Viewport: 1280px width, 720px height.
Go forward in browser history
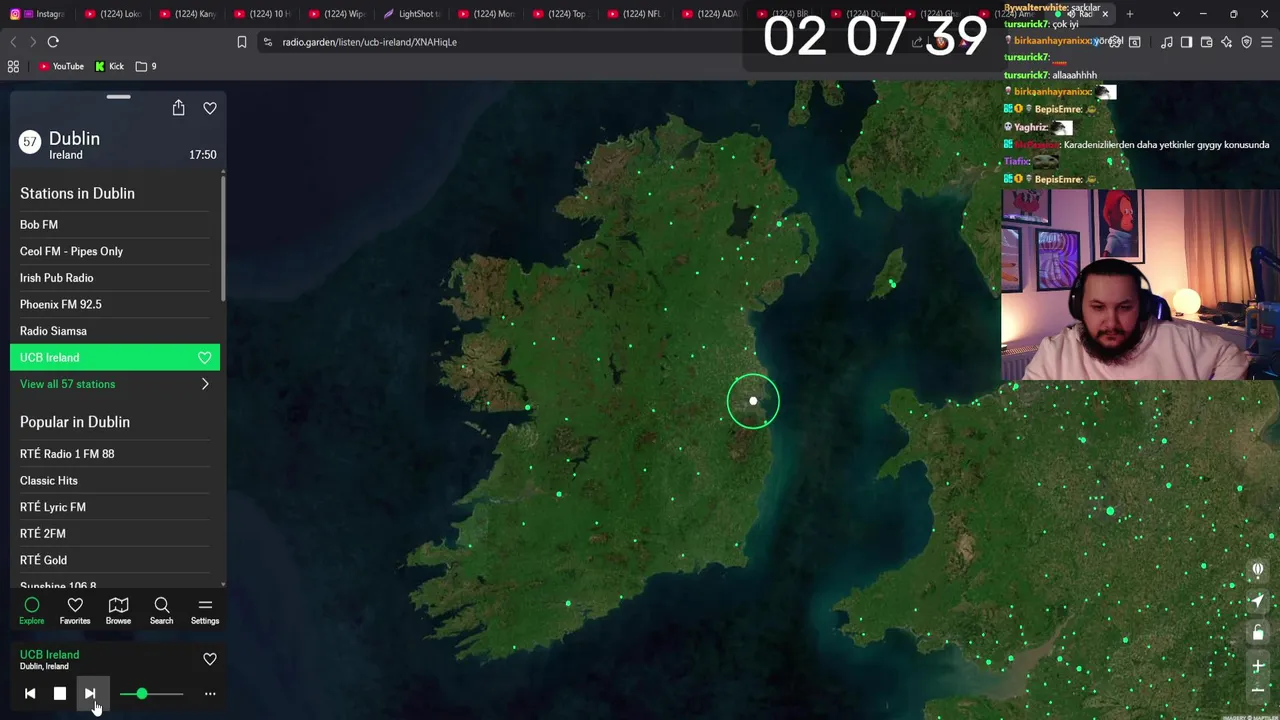point(32,42)
